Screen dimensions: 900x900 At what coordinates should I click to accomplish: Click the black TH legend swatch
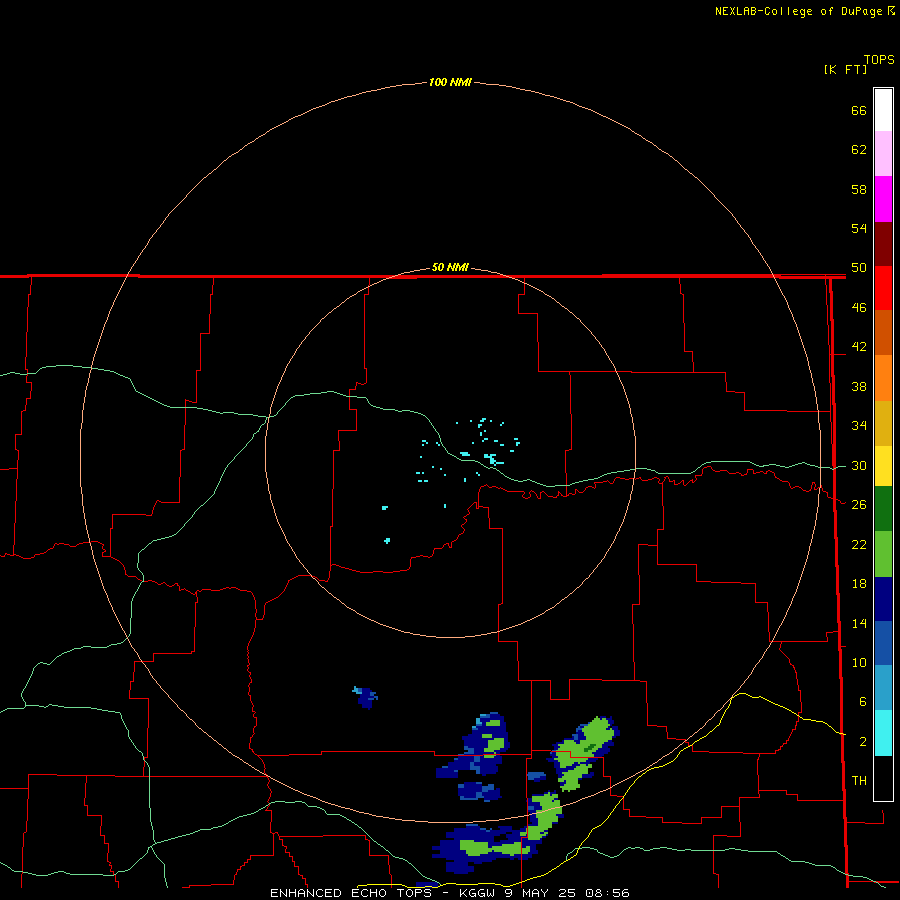click(883, 778)
